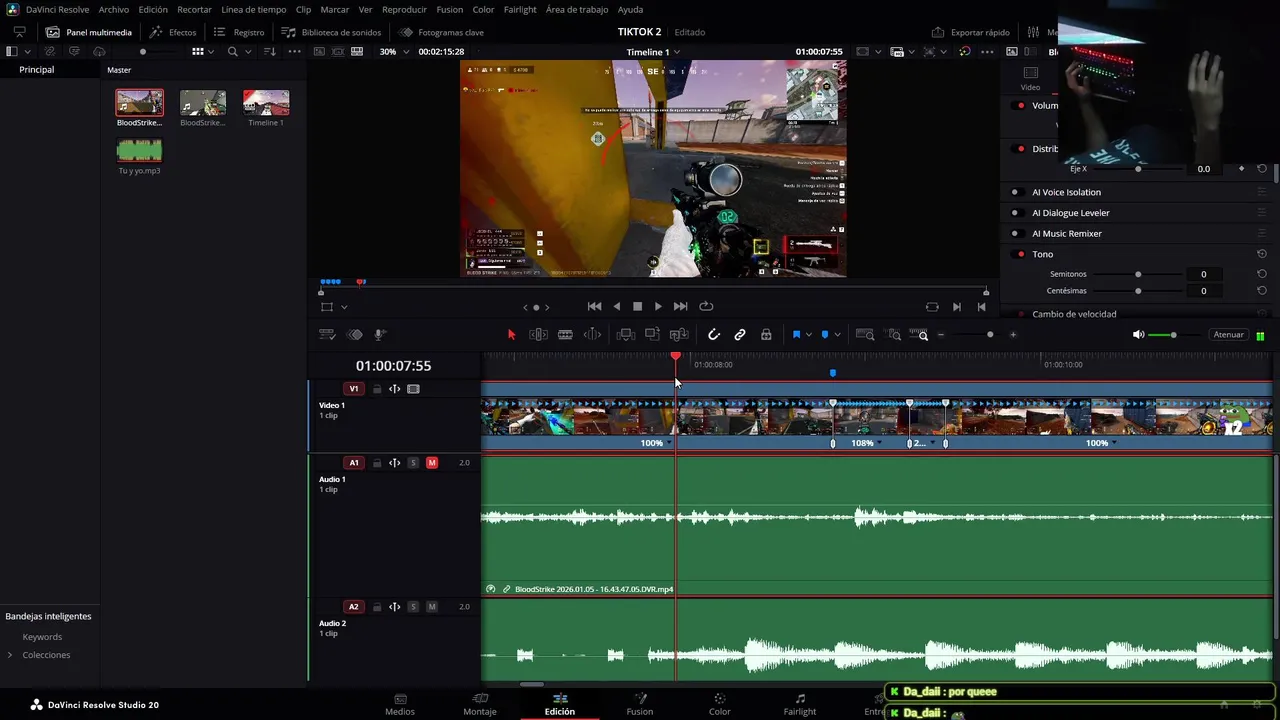Click the Insert clip icon
This screenshot has width=1280, height=720.
point(626,335)
